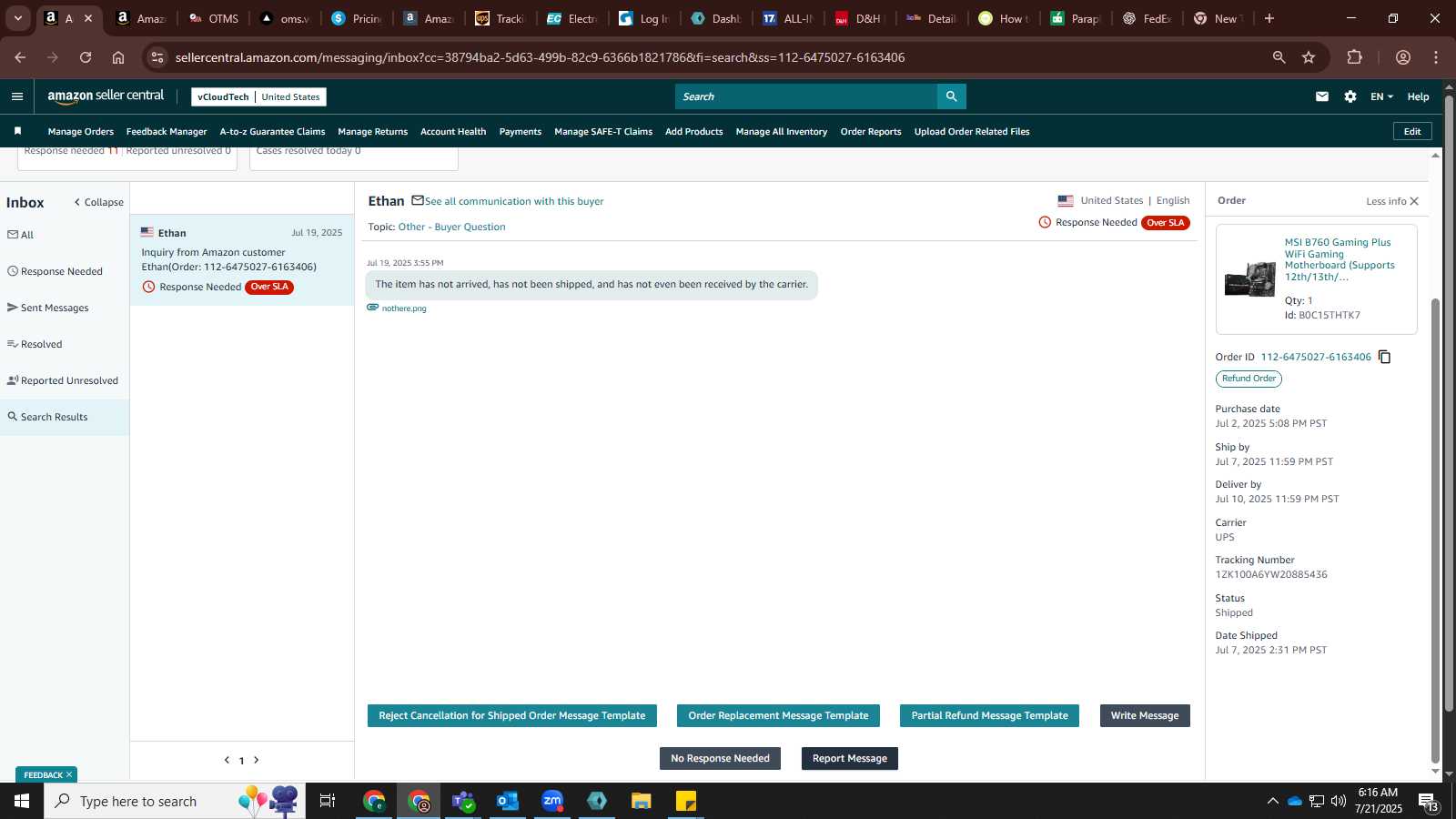See all communication with this buyer
This screenshot has height=819, width=1456.
tap(514, 201)
